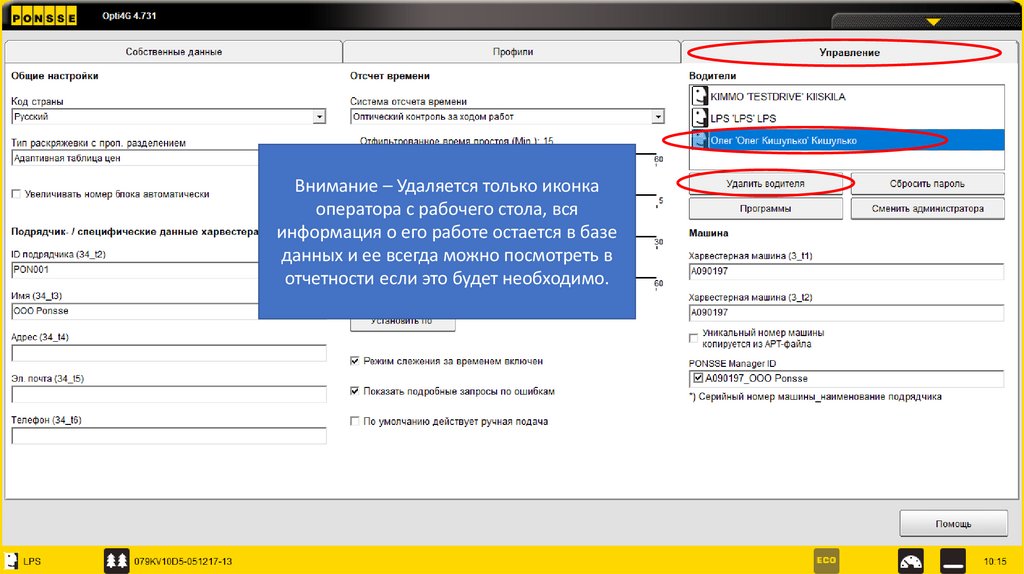Open the Программы button
This screenshot has height=574, width=1024.
(x=765, y=208)
